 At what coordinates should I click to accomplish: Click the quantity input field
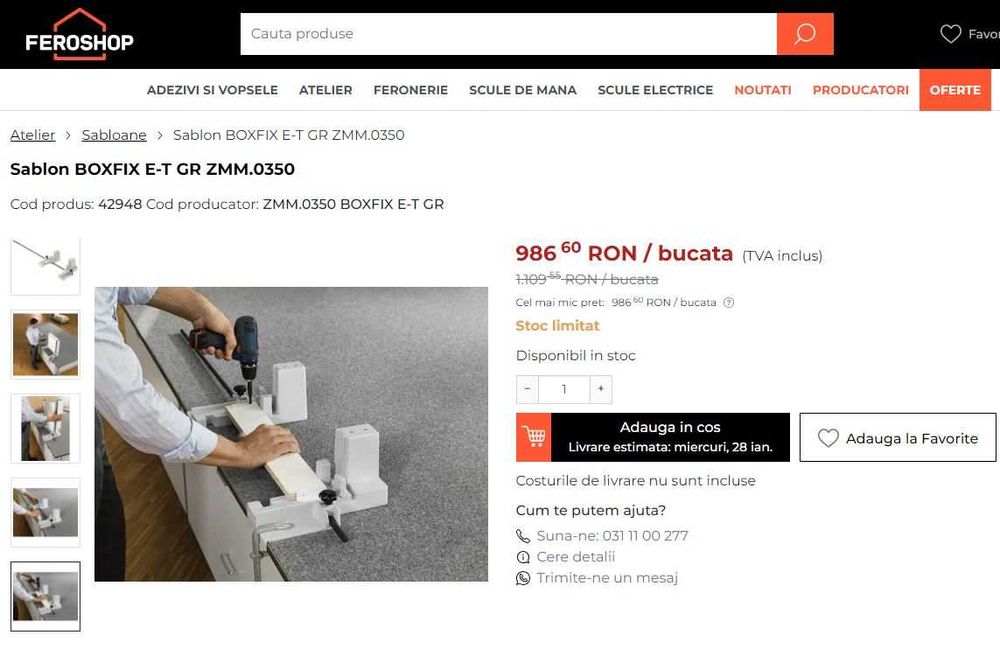click(564, 389)
